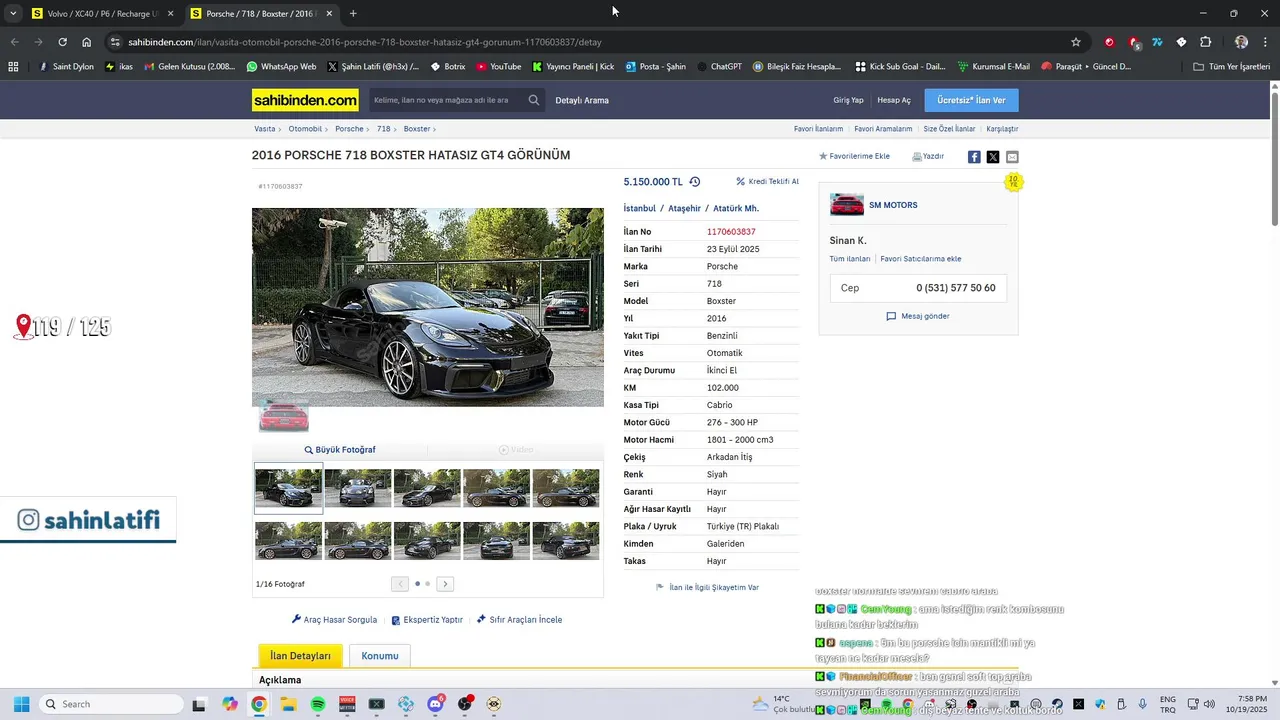Share listing by email envelope icon

[1012, 157]
